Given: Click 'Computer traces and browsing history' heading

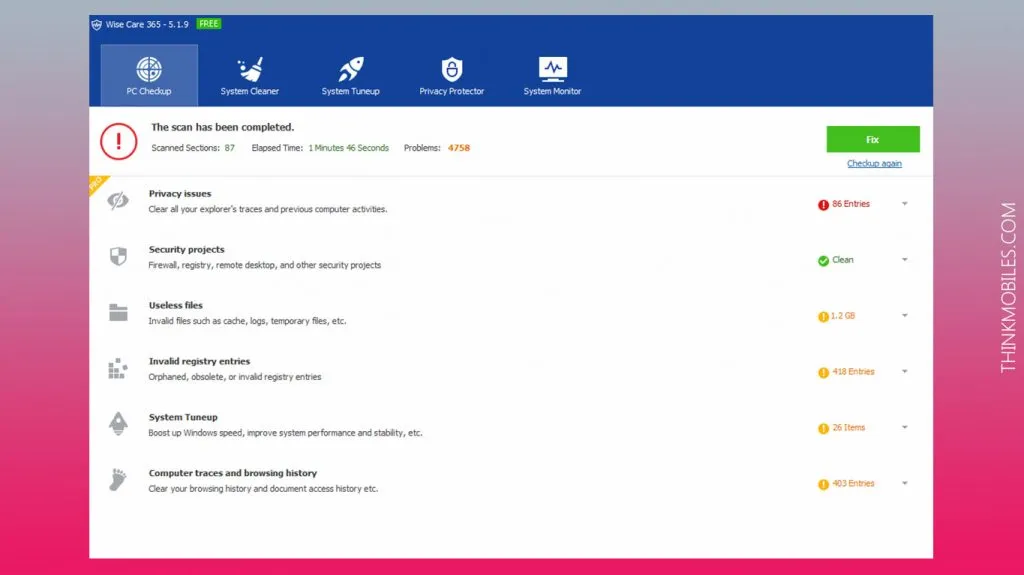Looking at the screenshot, I should coord(232,473).
